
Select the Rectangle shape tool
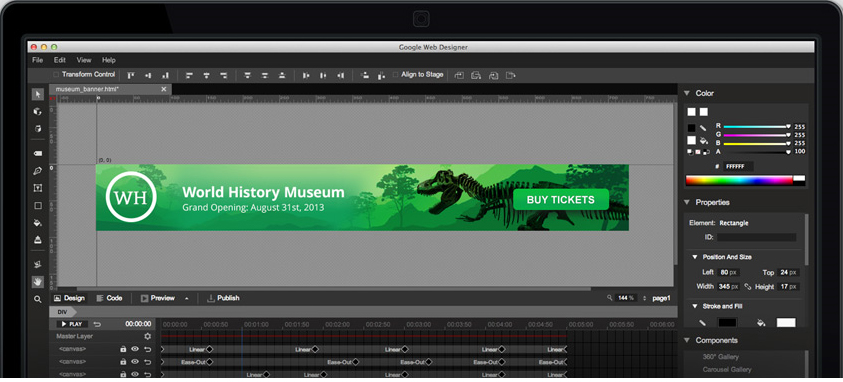click(38, 205)
